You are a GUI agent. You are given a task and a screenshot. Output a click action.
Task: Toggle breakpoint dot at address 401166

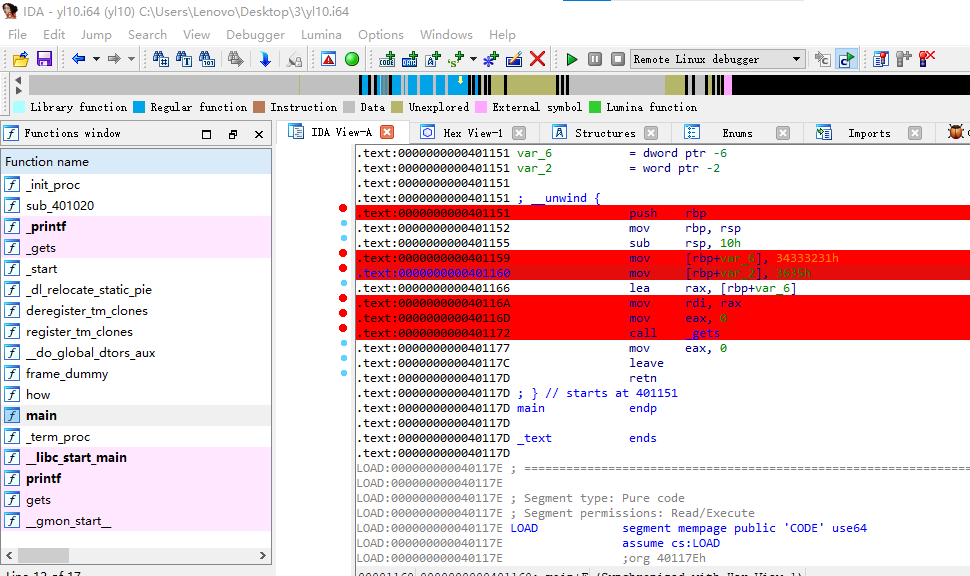click(x=344, y=283)
